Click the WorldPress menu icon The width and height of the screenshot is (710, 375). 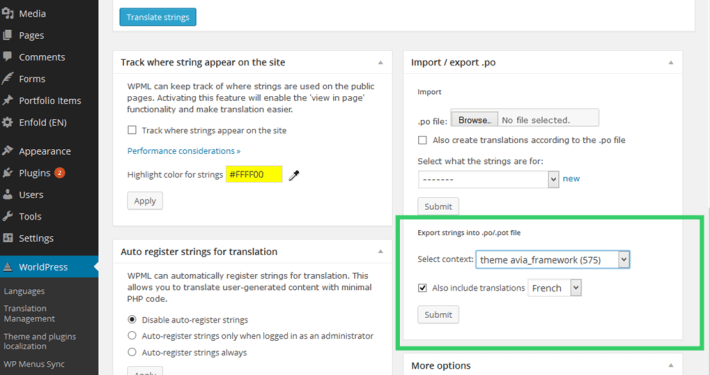tap(8, 267)
